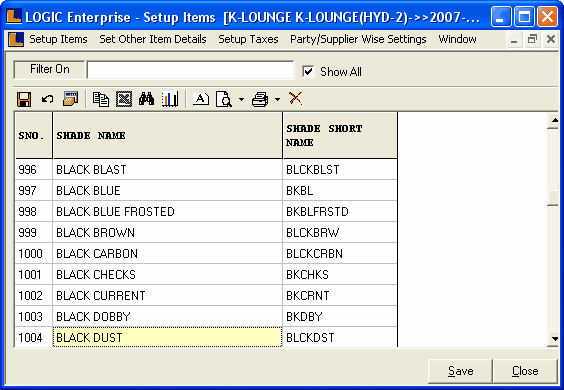Select the BLACK DOBBY cell
The width and height of the screenshot is (564, 390).
168,316
